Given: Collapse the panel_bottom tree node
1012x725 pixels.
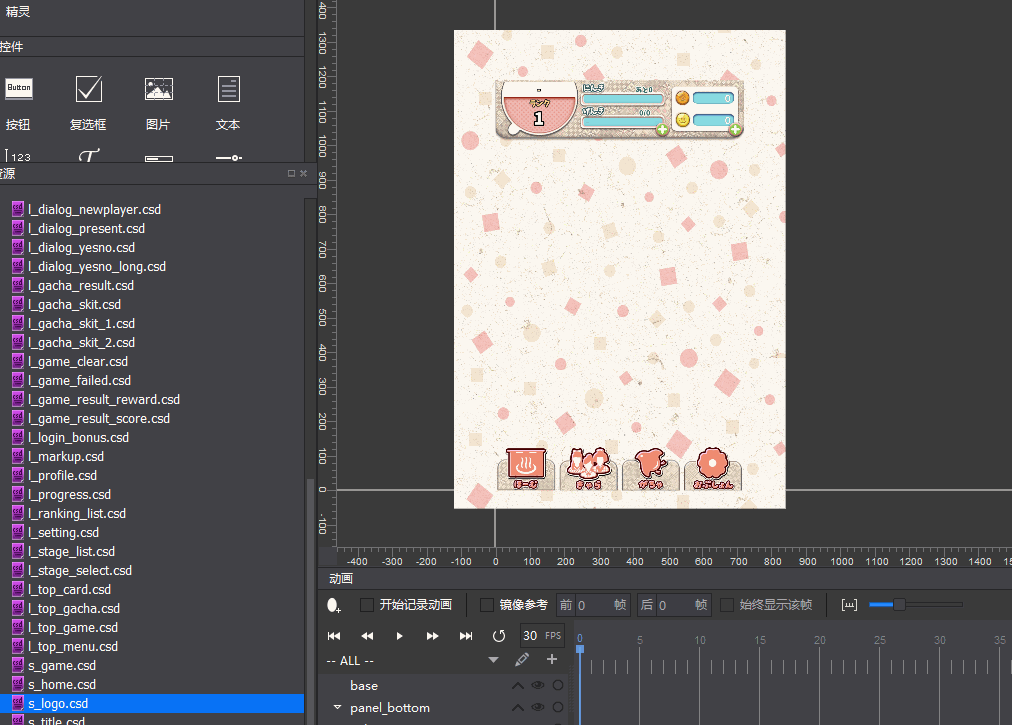Looking at the screenshot, I should pyautogui.click(x=338, y=708).
